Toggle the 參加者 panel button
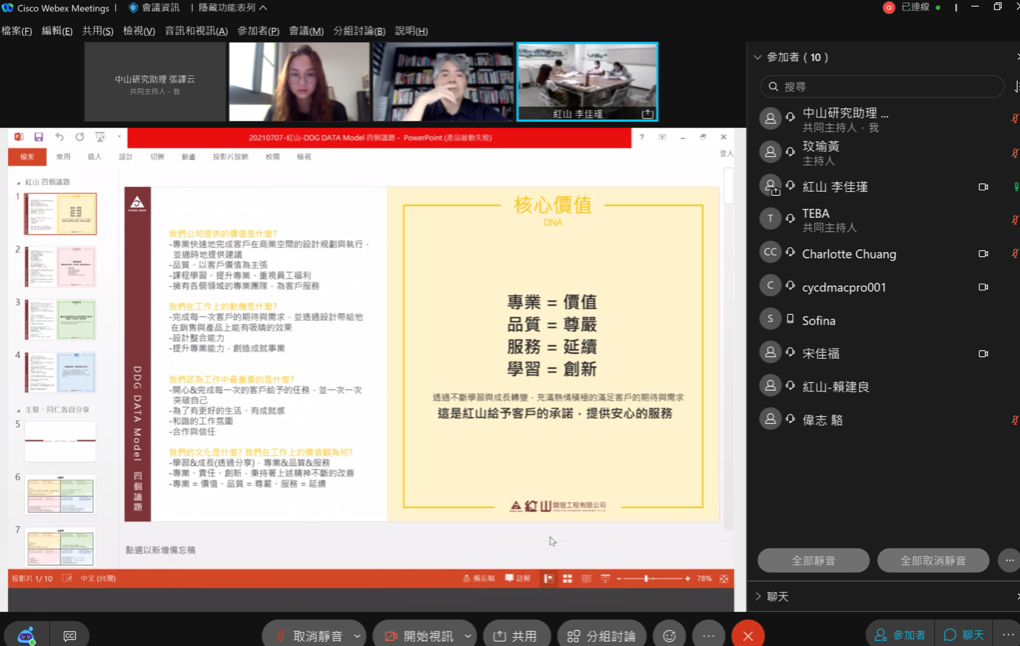Screen dimensions: 1020x646 (x=900, y=635)
